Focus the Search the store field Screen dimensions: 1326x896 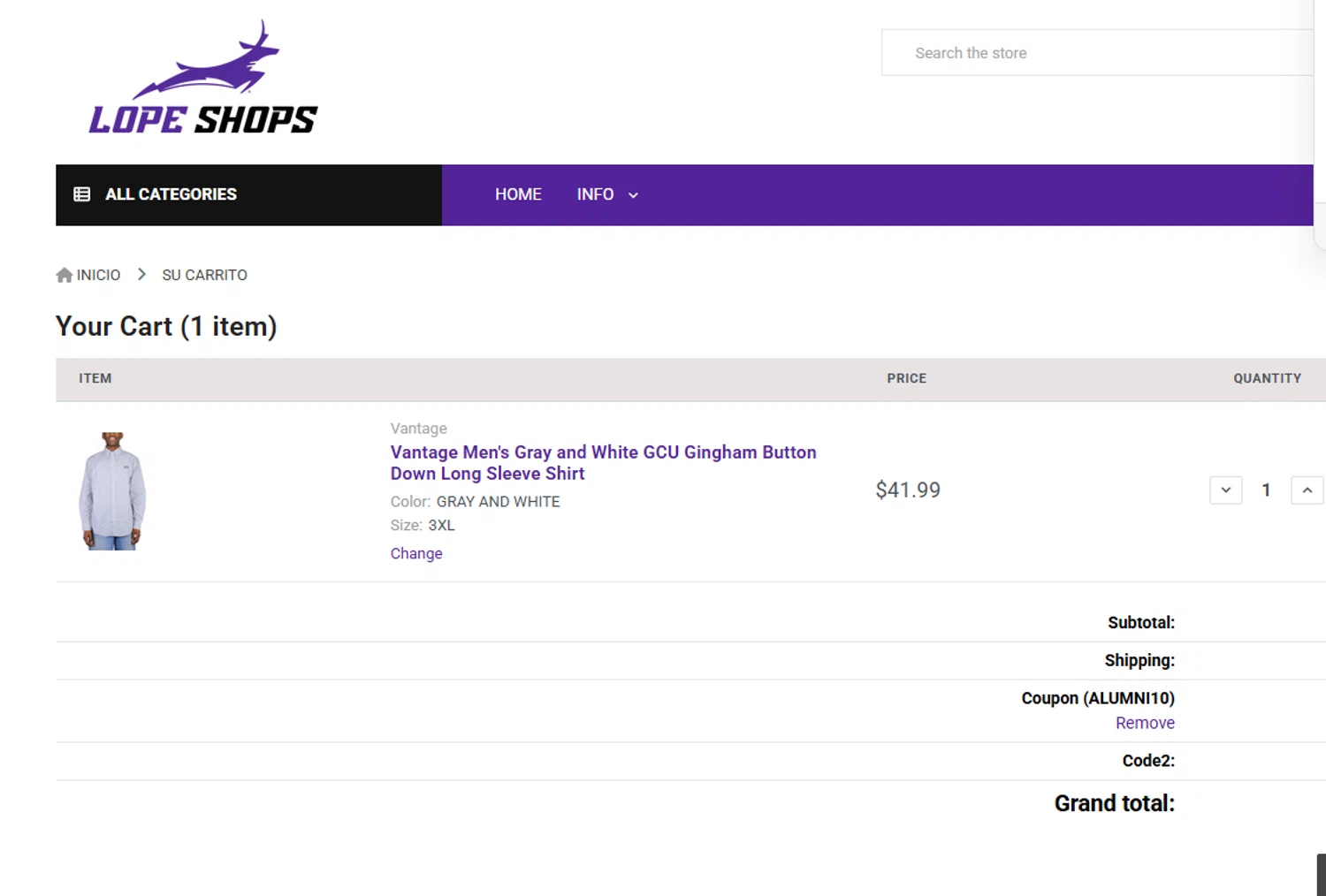coord(1097,53)
